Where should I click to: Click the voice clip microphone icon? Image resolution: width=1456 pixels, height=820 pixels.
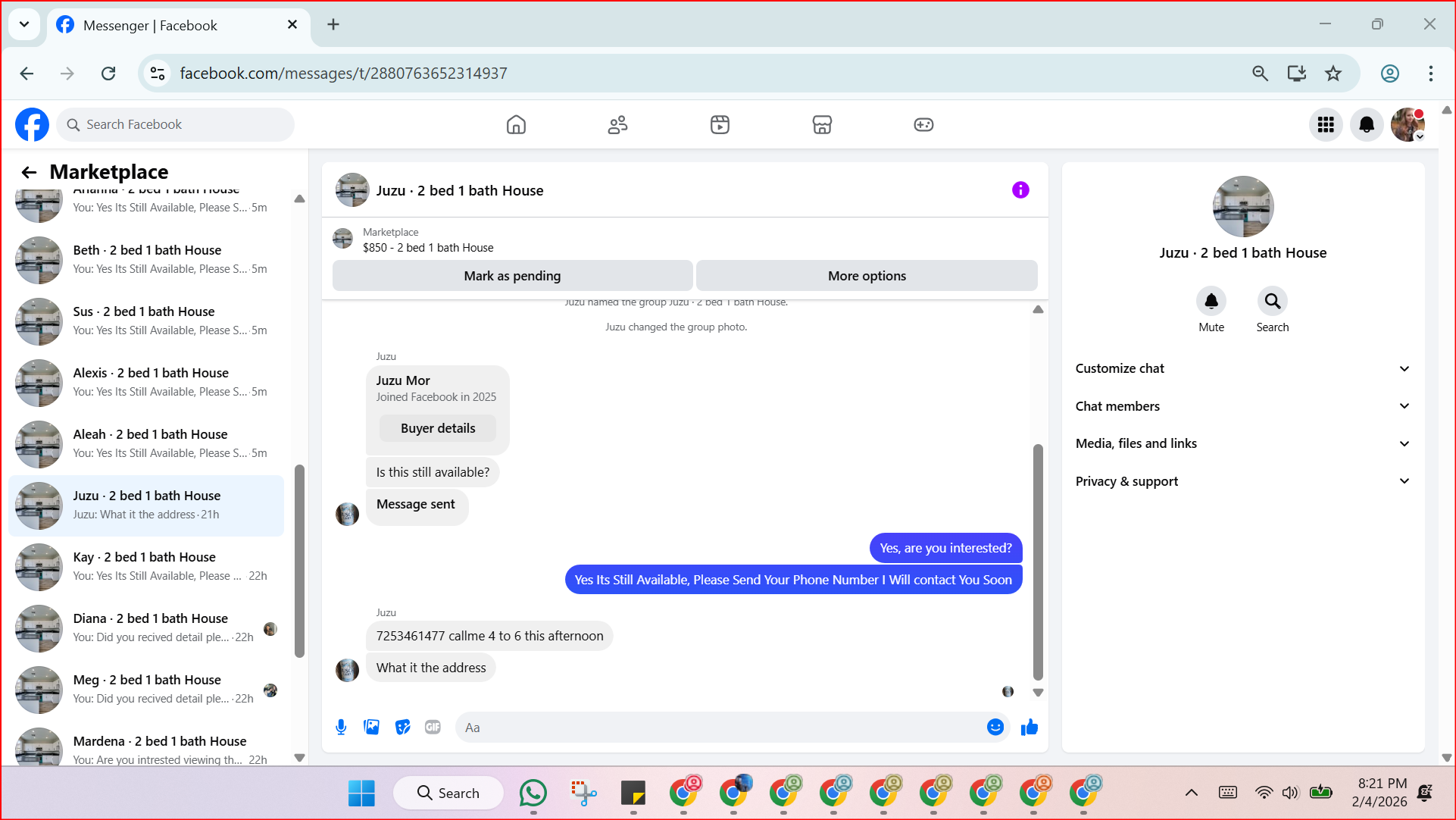[x=341, y=728]
